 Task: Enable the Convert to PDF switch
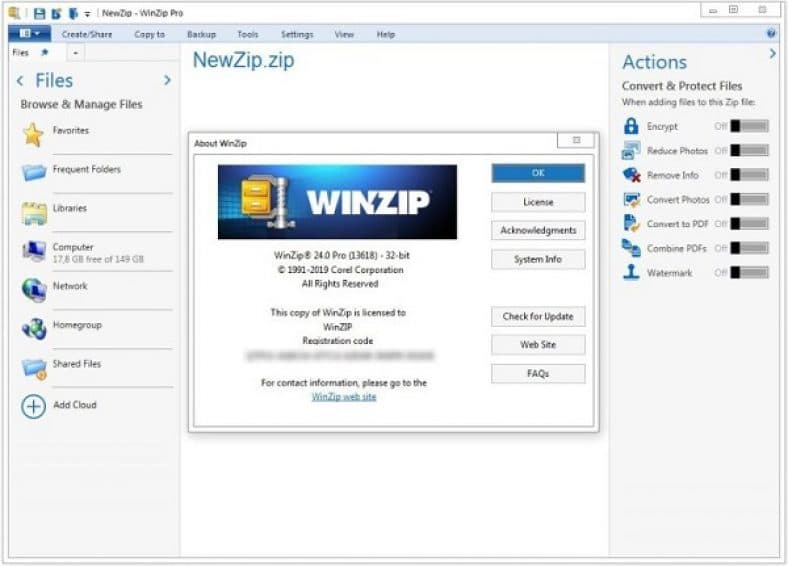point(749,223)
